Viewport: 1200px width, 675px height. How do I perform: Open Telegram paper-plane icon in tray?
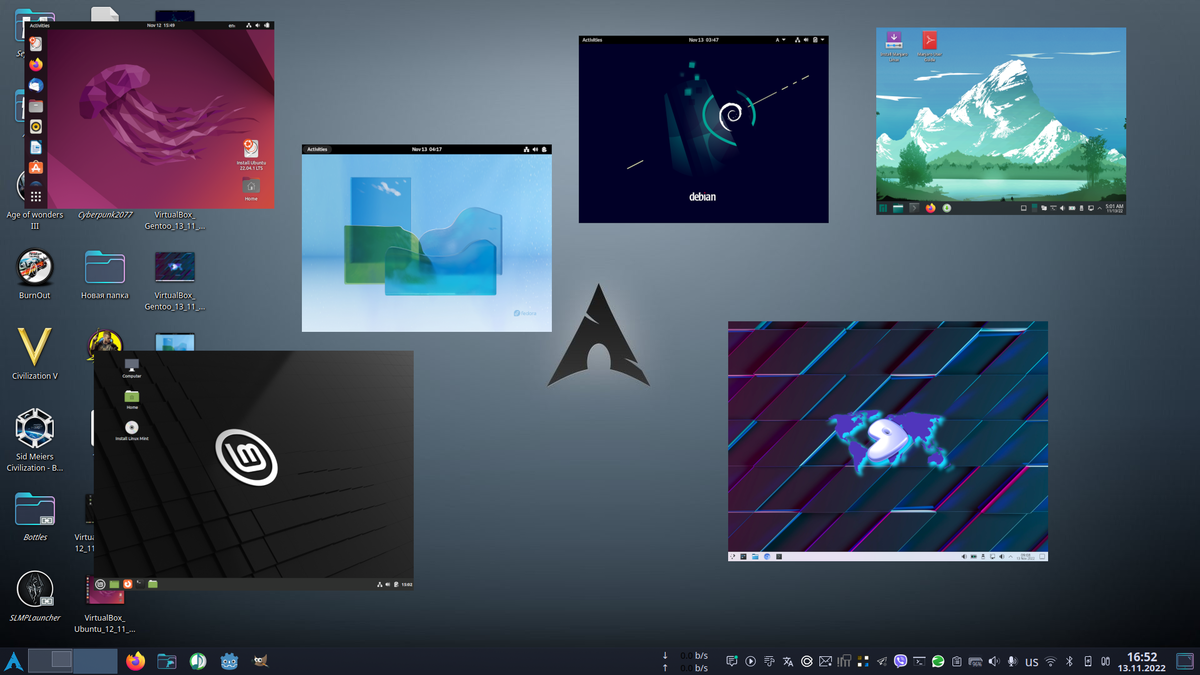click(881, 661)
